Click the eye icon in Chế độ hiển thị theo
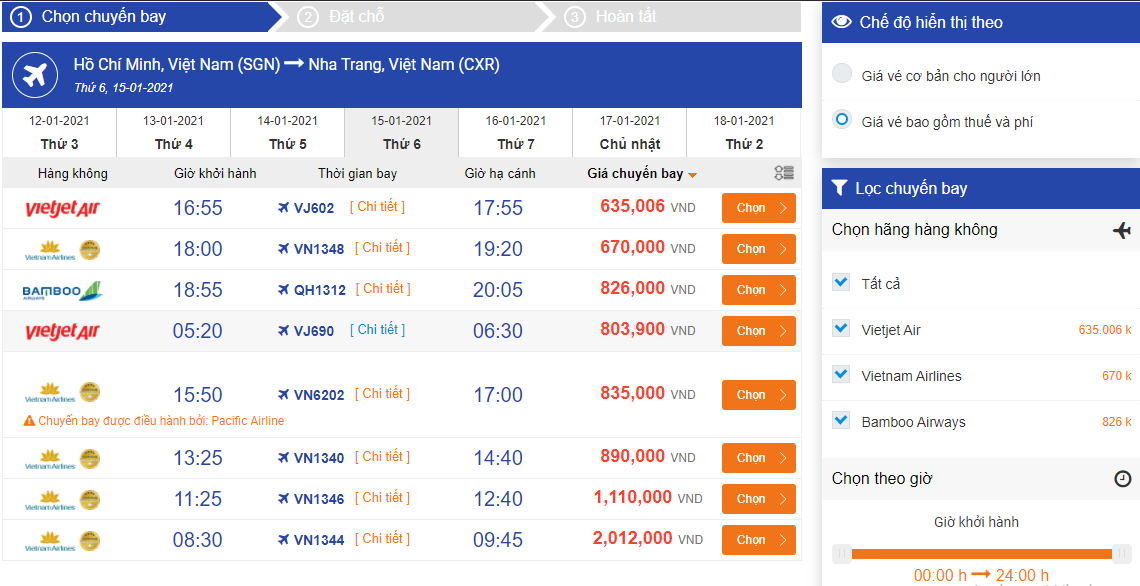 pyautogui.click(x=841, y=22)
